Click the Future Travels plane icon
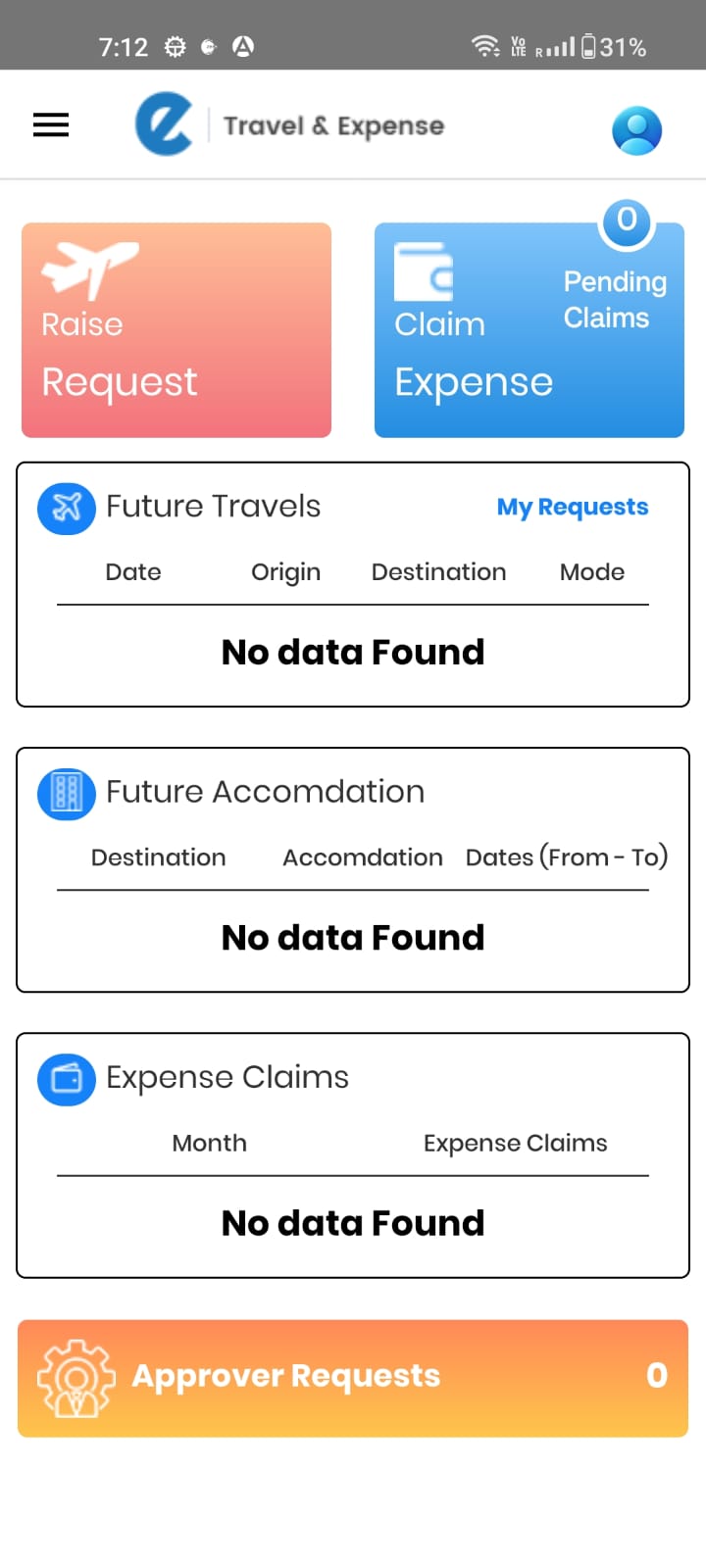Viewport: 706px width, 1568px height. 67,508
